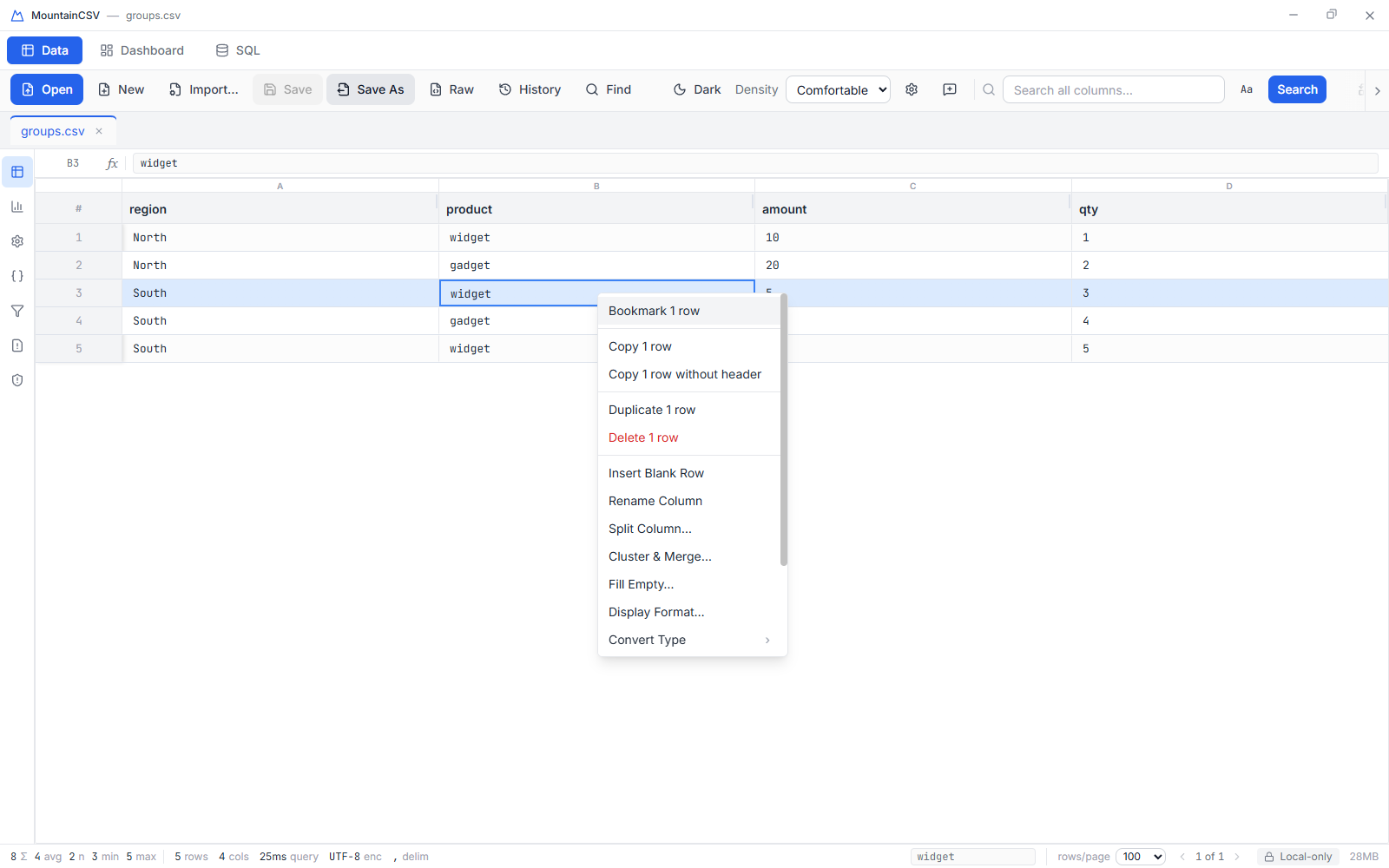Open the curly braces JSON sidebar icon
Screen dimensions: 1389x868
point(17,276)
